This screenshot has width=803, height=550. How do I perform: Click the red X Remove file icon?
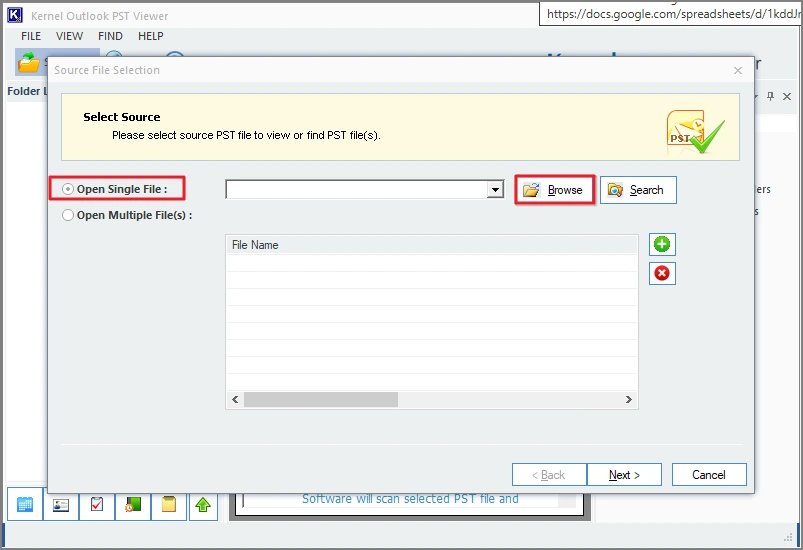[662, 273]
